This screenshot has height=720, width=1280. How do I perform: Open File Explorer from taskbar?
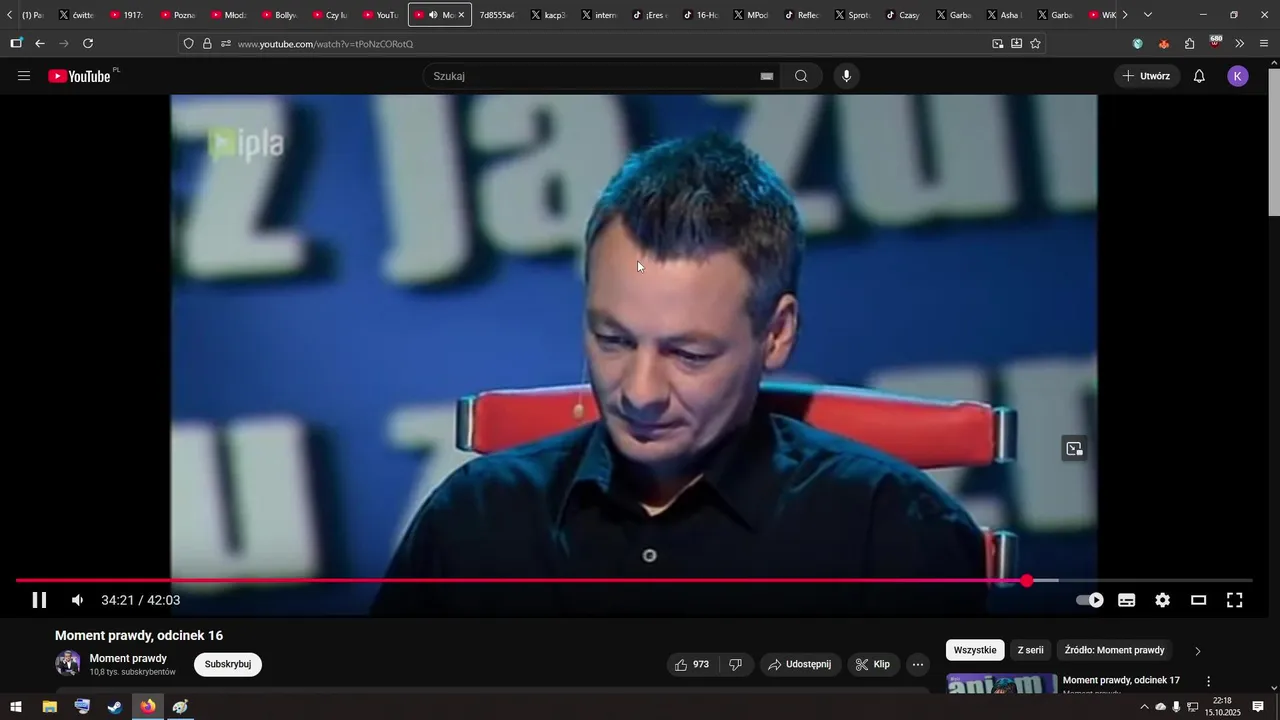click(49, 707)
